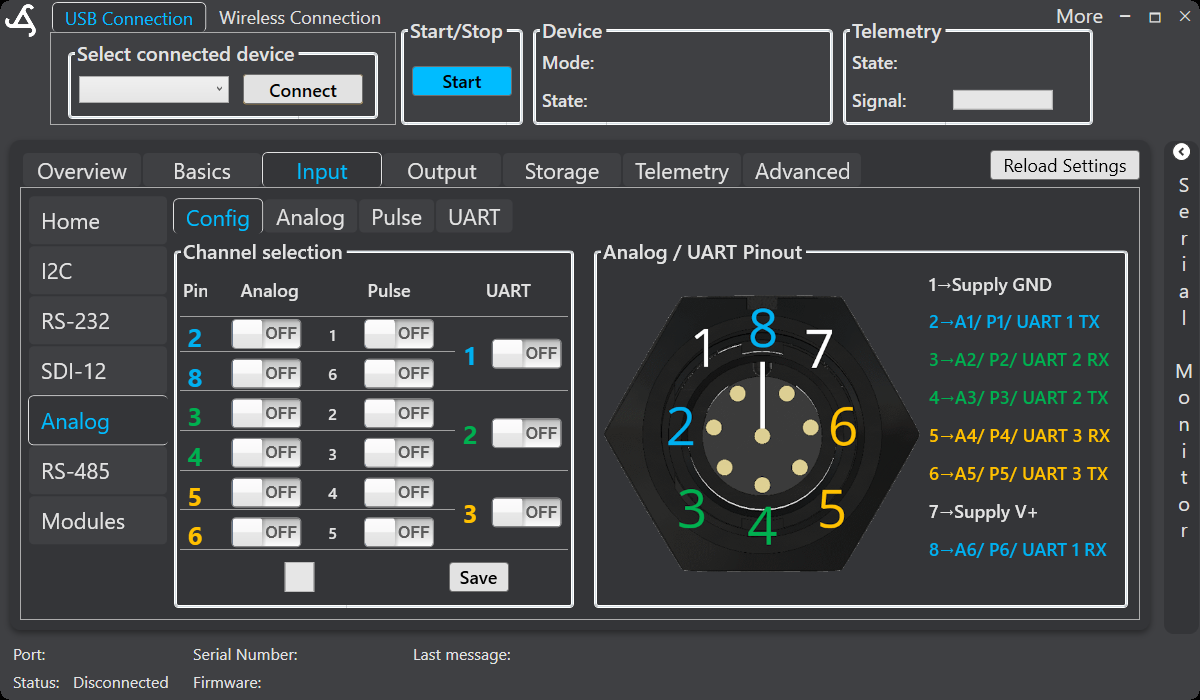Switch to Wireless Connection tab

click(300, 18)
